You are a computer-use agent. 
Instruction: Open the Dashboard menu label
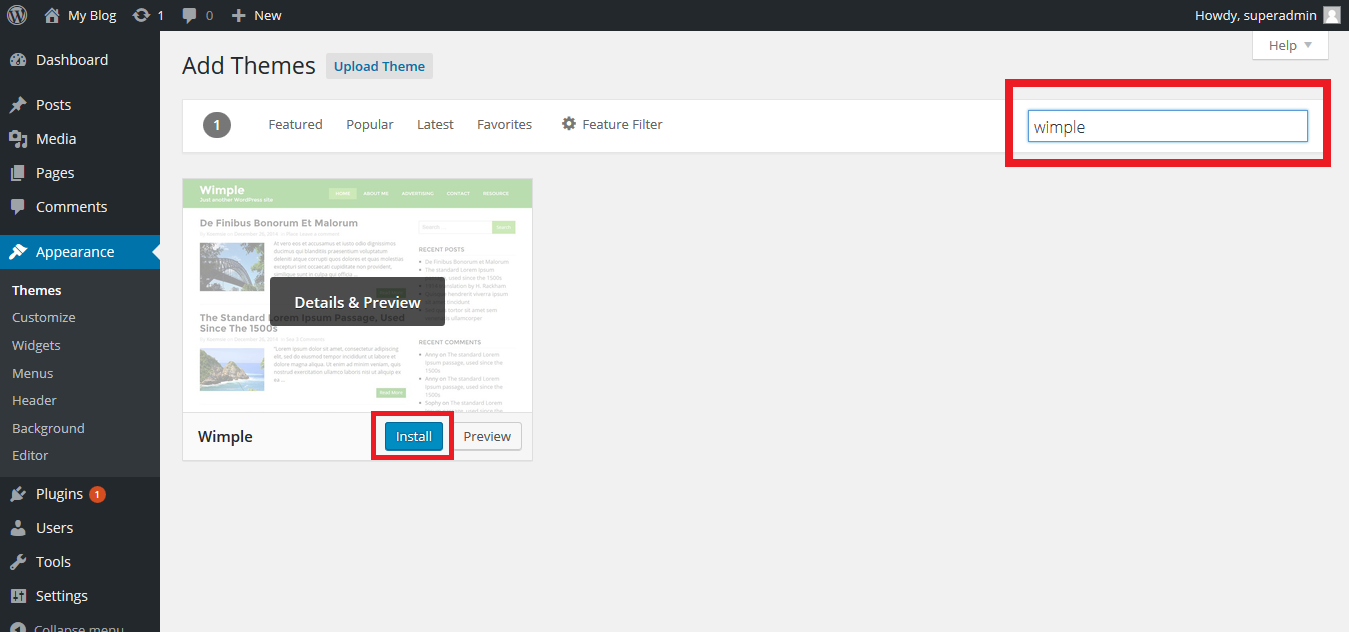(72, 60)
